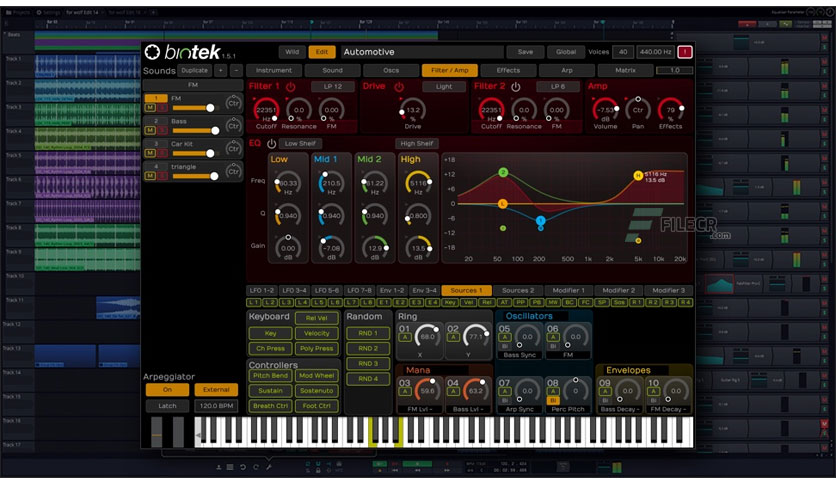
Task: Mute the FM sound layer
Action: pos(150,108)
